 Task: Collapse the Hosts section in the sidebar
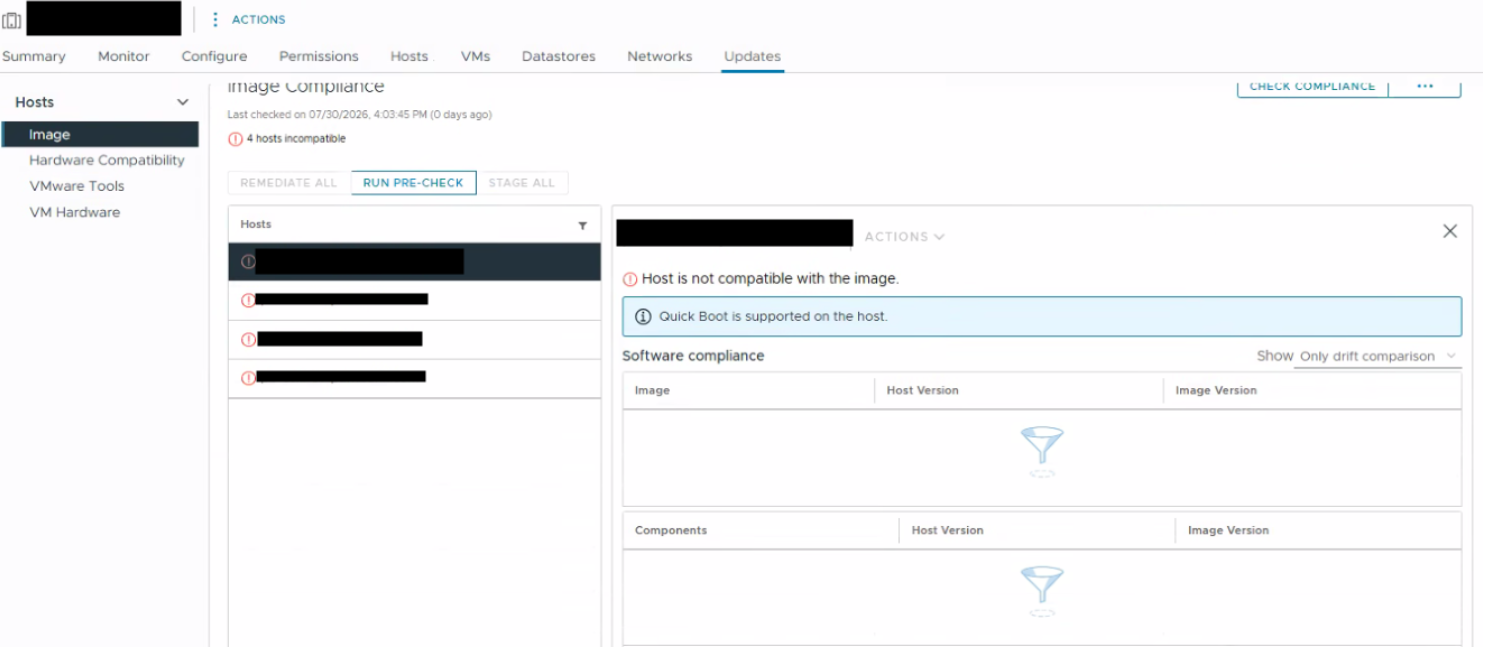(183, 102)
